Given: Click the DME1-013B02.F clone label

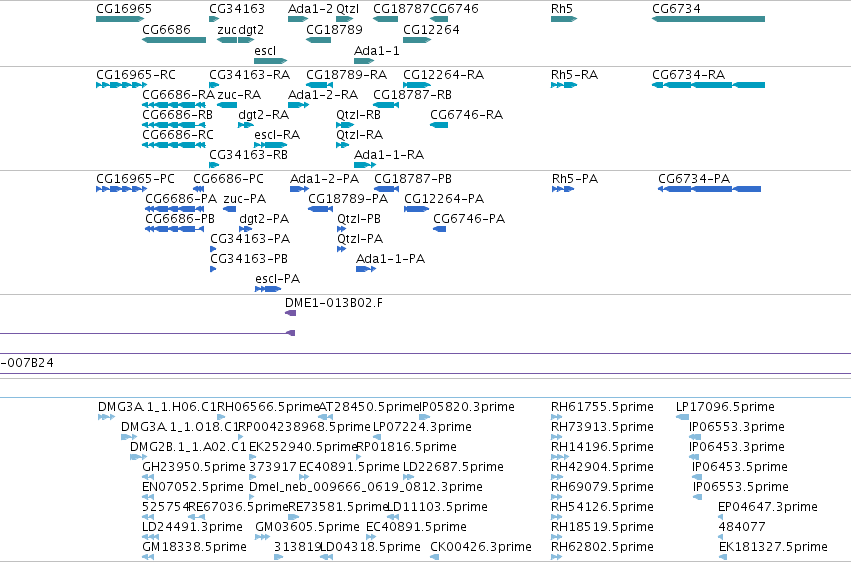Looking at the screenshot, I should [x=334, y=303].
